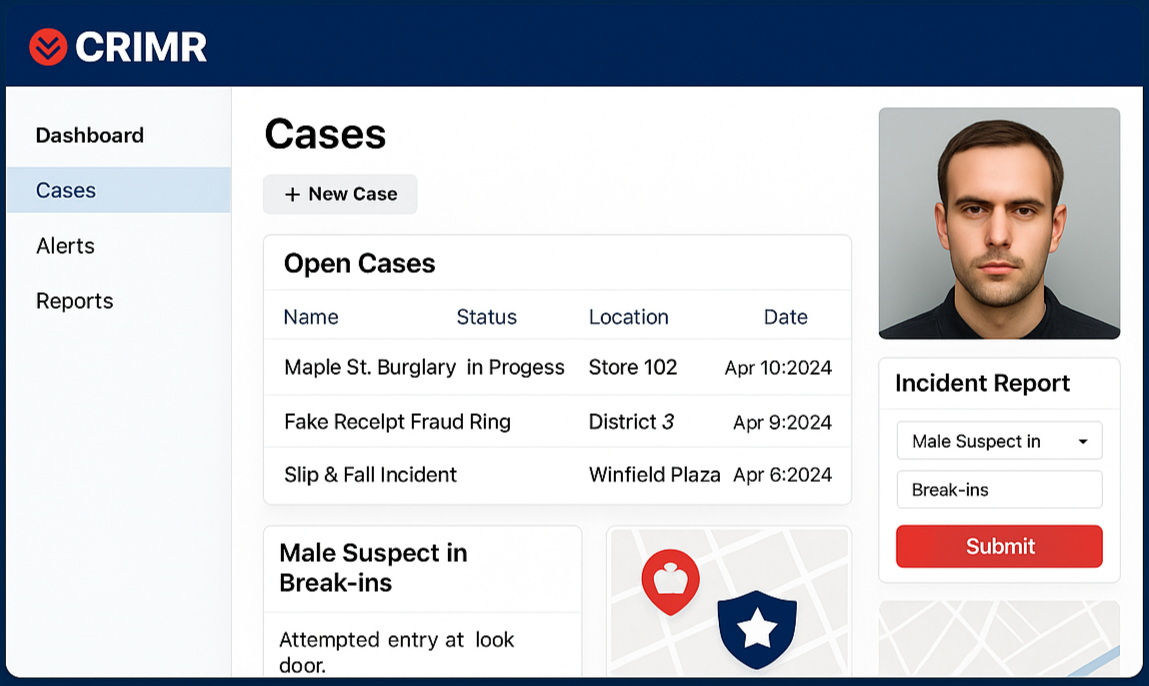The height and width of the screenshot is (686, 1149).
Task: Click the Male Suspect in Break-ins card title
Action: tap(373, 567)
